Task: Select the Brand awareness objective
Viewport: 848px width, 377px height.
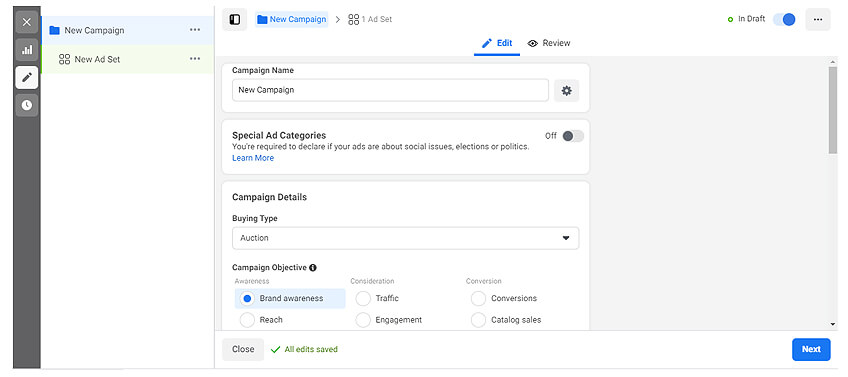Action: 290,299
